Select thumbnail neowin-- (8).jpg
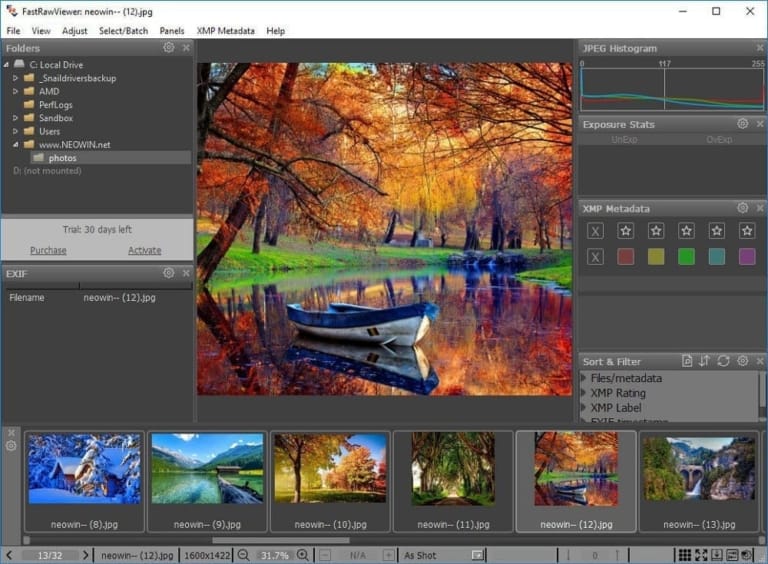768x564 pixels. [84, 481]
